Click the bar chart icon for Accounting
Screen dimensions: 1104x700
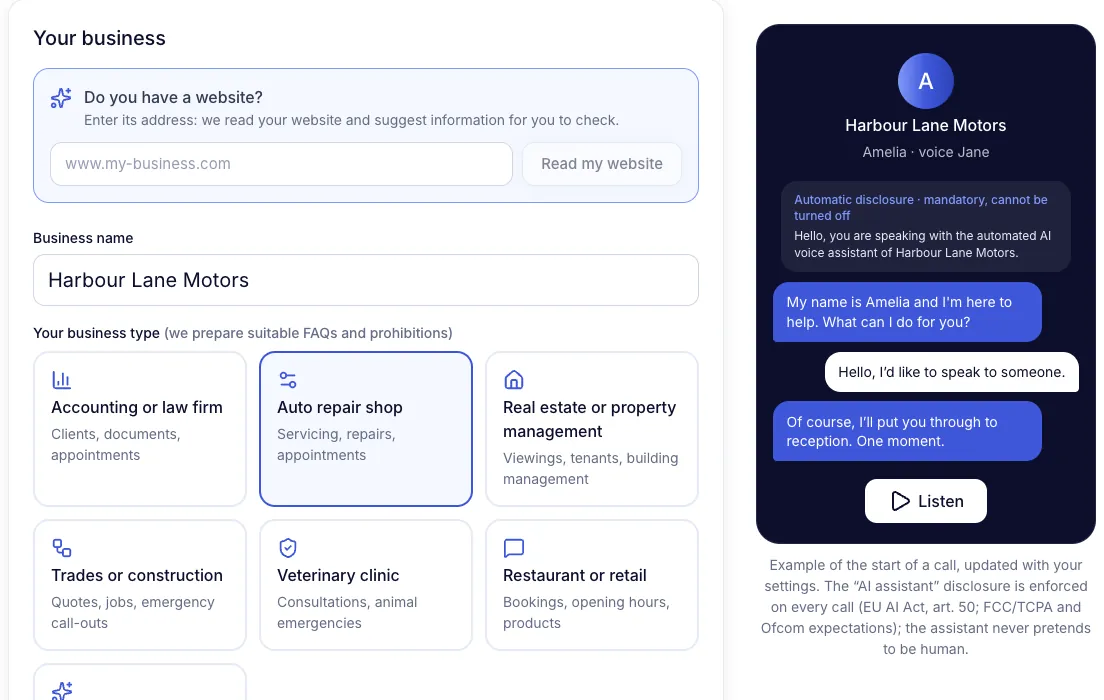[x=61, y=380]
